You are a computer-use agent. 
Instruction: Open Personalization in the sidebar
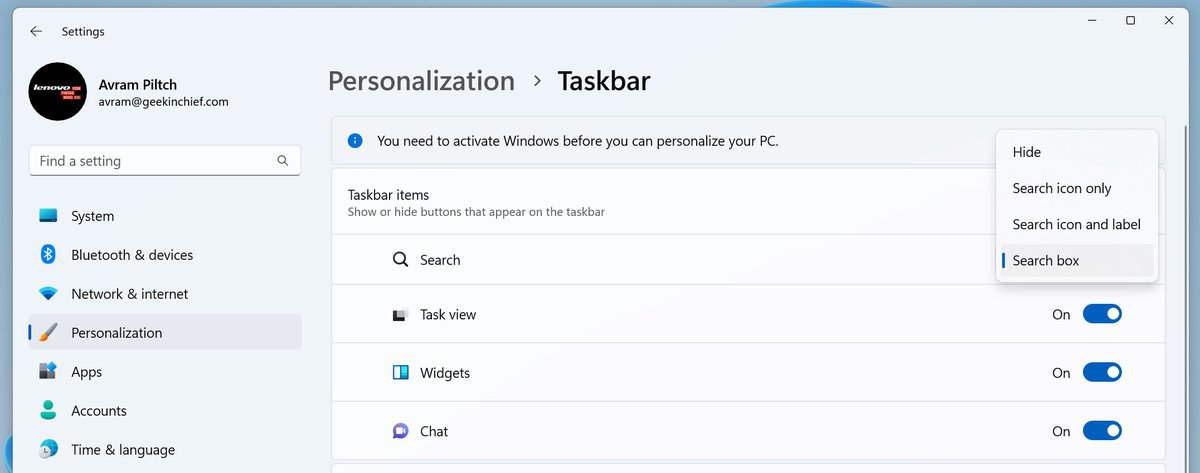tap(116, 333)
